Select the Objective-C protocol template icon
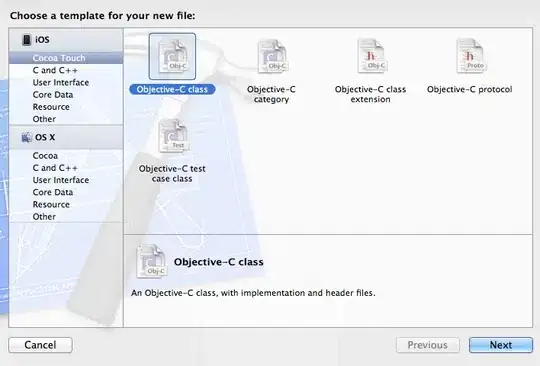The width and height of the screenshot is (540, 366). (470, 56)
